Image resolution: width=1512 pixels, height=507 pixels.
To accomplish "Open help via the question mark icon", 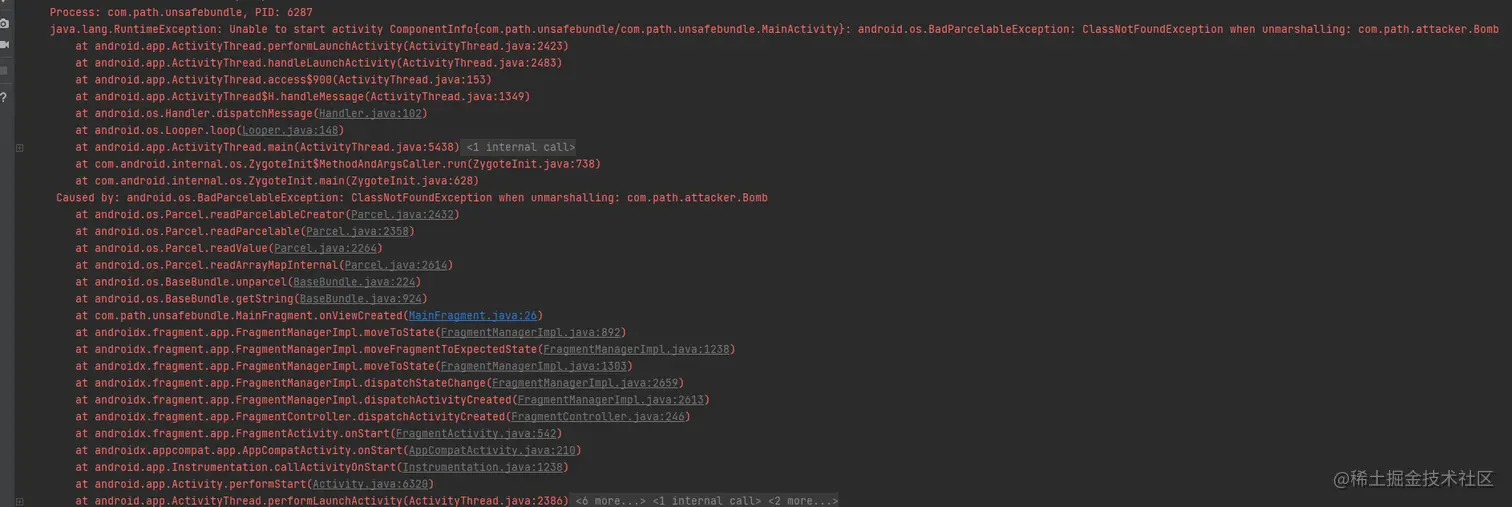I will click(x=4, y=98).
